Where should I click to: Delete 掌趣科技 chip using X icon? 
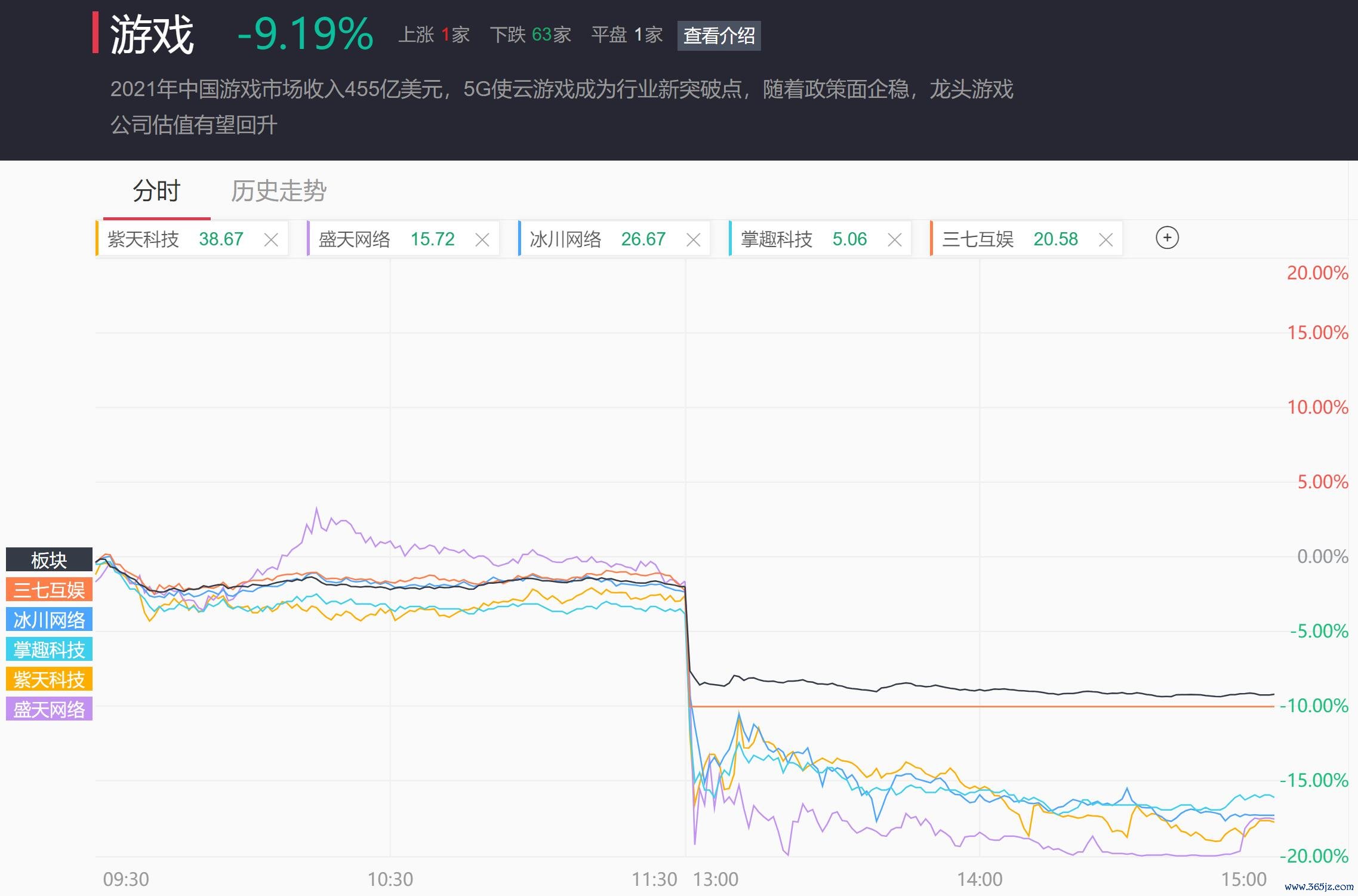(894, 240)
